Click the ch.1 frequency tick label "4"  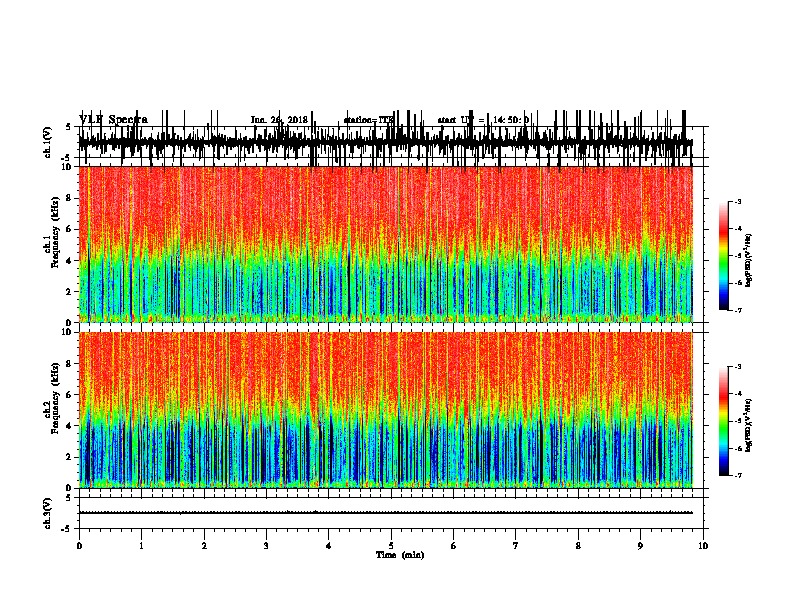coord(69,261)
